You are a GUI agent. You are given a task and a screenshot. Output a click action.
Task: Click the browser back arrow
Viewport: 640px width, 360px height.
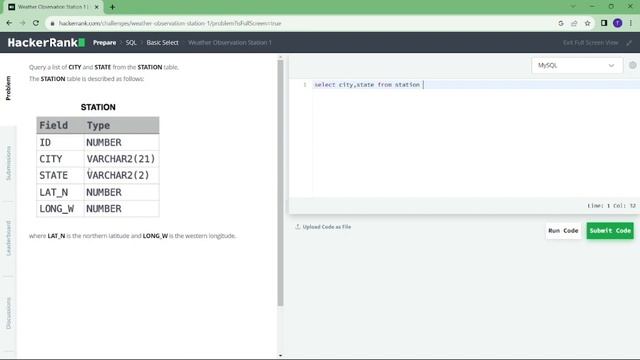(x=9, y=23)
